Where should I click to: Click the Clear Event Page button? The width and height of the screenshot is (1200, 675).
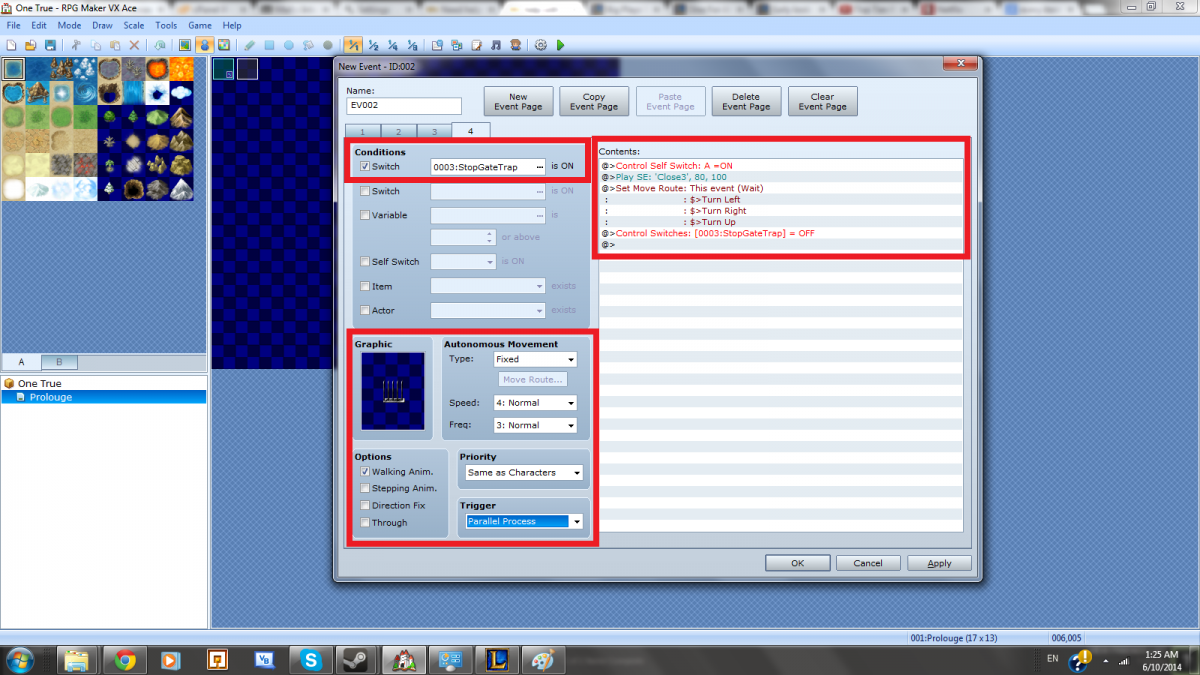tap(822, 102)
